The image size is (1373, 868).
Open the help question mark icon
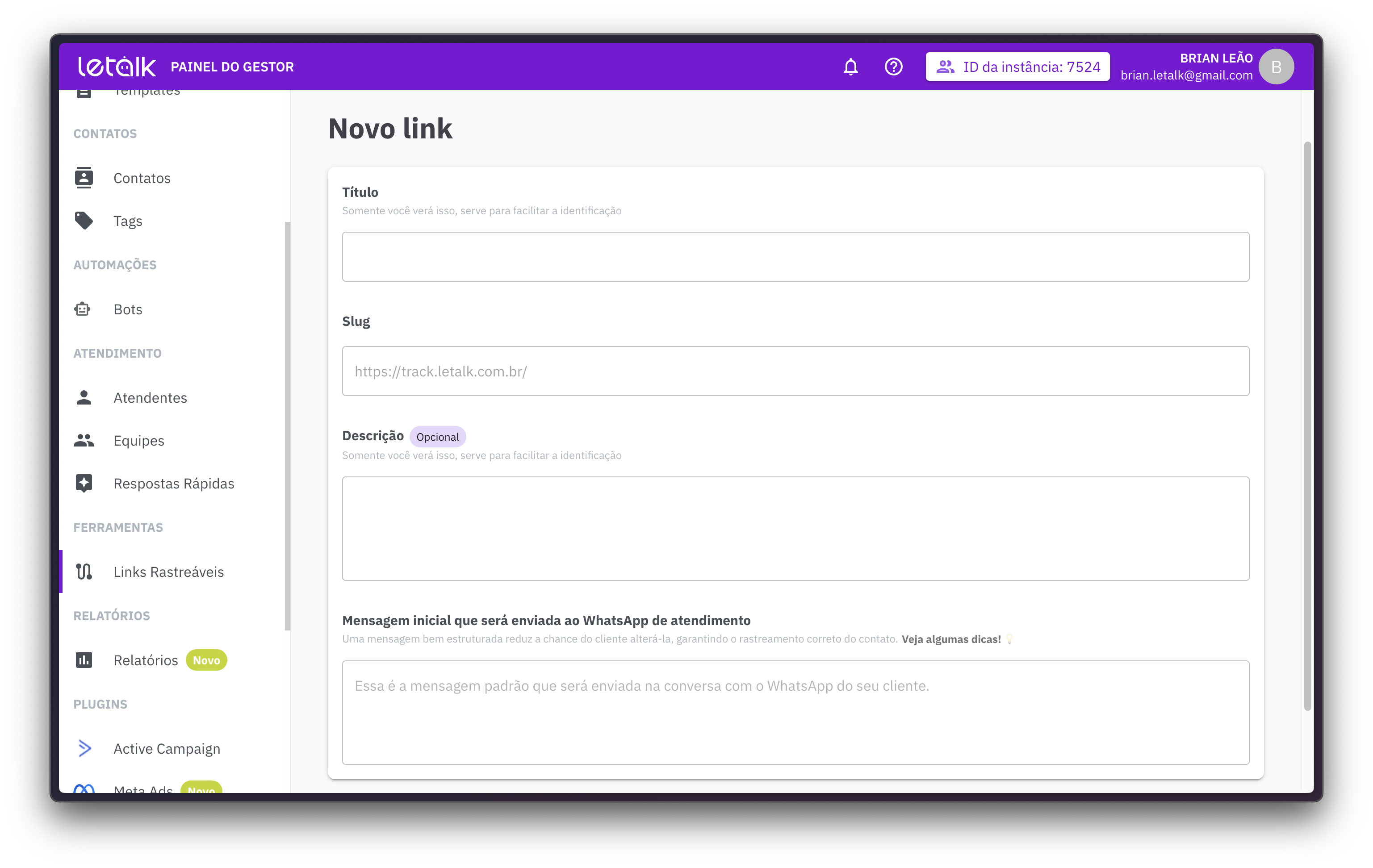tap(893, 67)
